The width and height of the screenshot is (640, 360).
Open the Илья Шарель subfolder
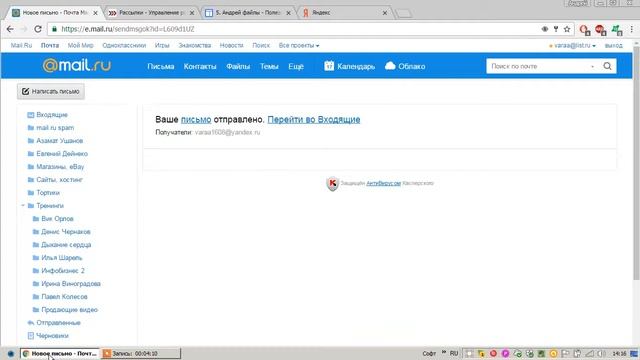tap(62, 258)
